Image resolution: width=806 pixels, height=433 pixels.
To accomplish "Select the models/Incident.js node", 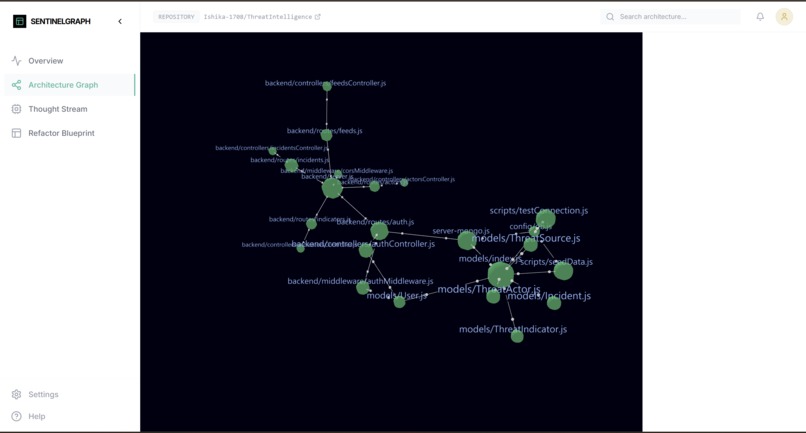I will pos(554,303).
